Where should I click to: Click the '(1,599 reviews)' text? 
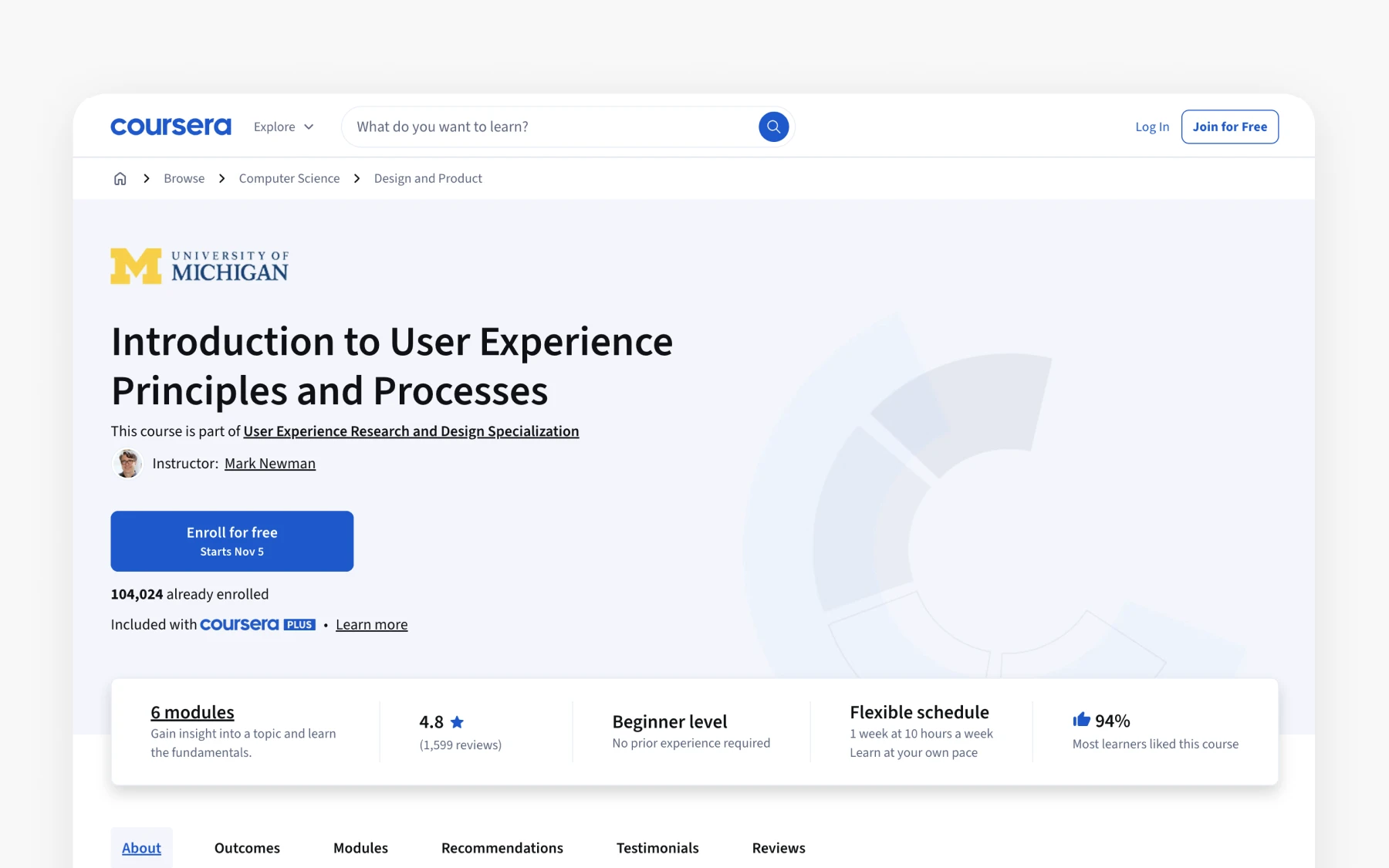pos(461,745)
